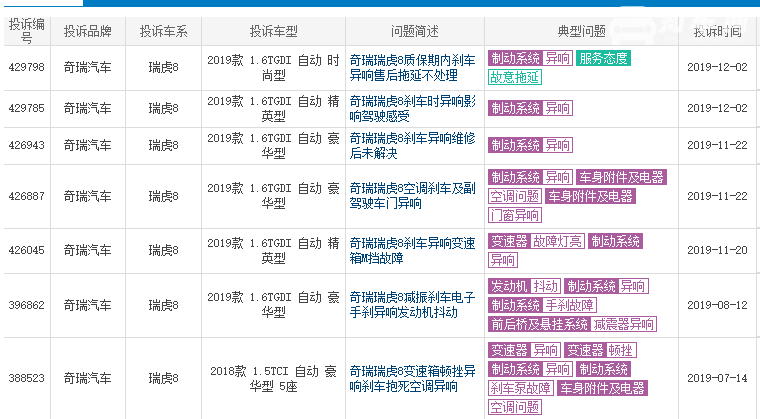The image size is (760, 419).
Task: Open complaint link 奇瑞瑞虎8空调刹车及副驾驶车门异响
Action: tap(412, 196)
